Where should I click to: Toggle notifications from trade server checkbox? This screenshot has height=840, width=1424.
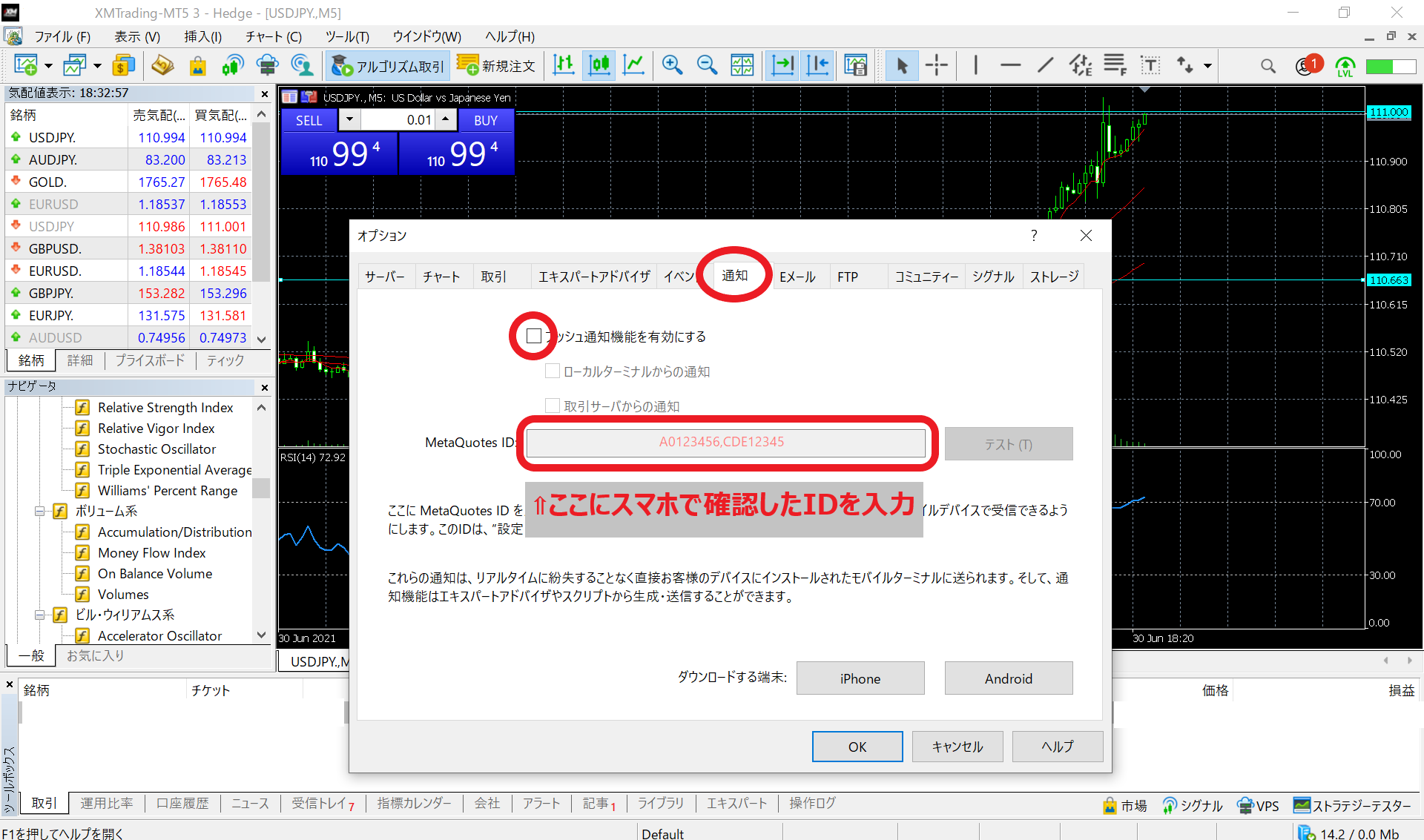point(553,406)
